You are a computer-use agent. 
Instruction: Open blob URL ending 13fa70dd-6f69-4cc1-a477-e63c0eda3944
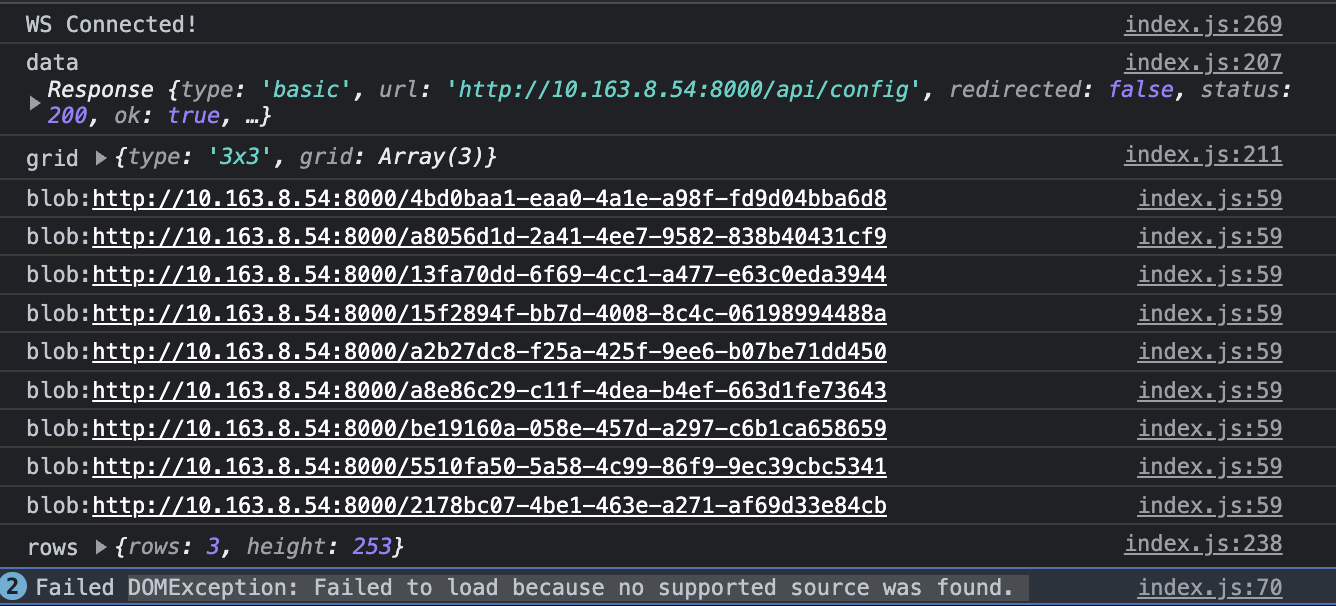click(489, 275)
